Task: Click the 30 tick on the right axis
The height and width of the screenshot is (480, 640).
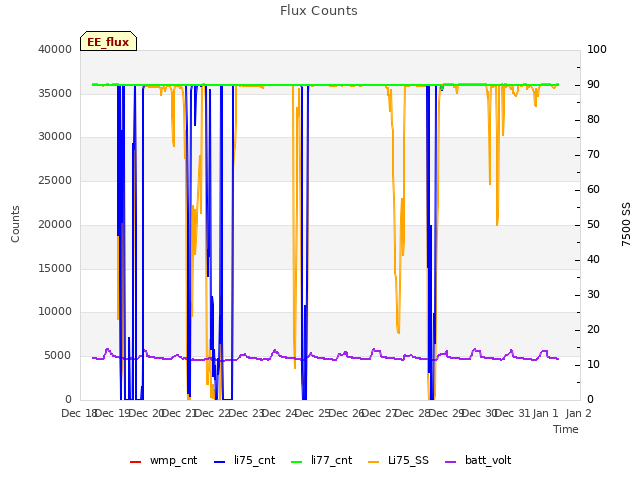Action: point(593,294)
